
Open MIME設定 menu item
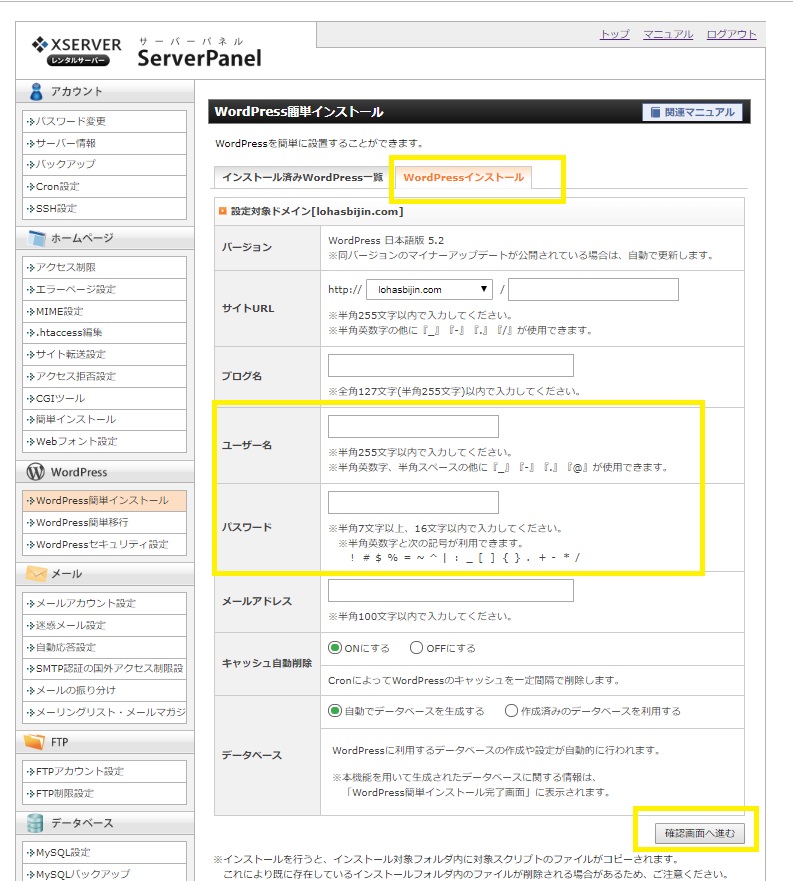pos(105,311)
